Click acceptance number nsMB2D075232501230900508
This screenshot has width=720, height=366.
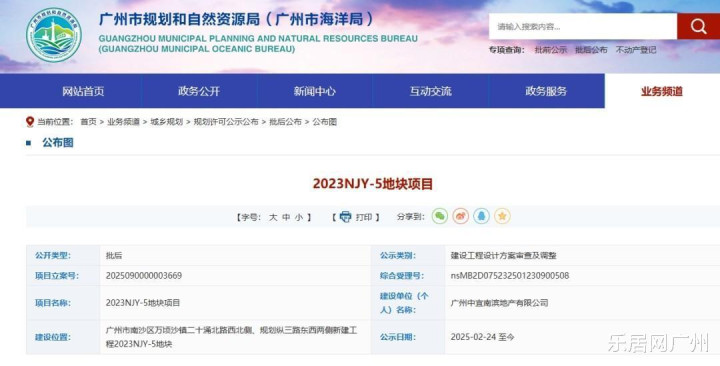[510, 276]
